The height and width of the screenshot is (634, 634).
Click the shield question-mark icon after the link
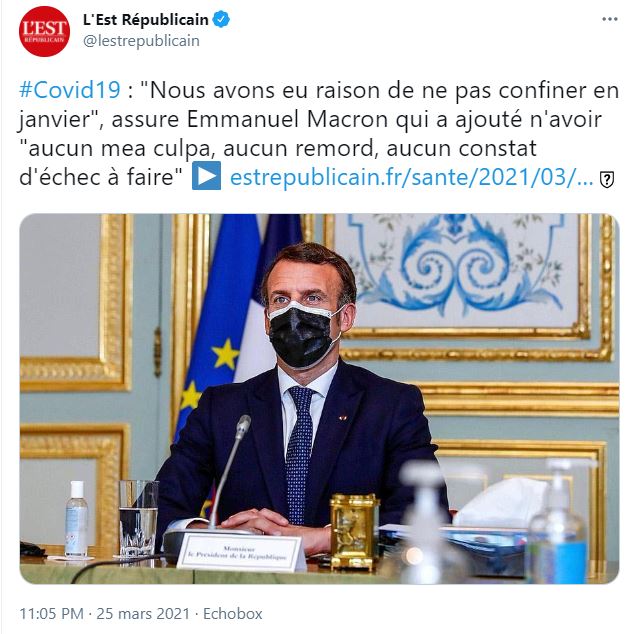click(x=607, y=179)
